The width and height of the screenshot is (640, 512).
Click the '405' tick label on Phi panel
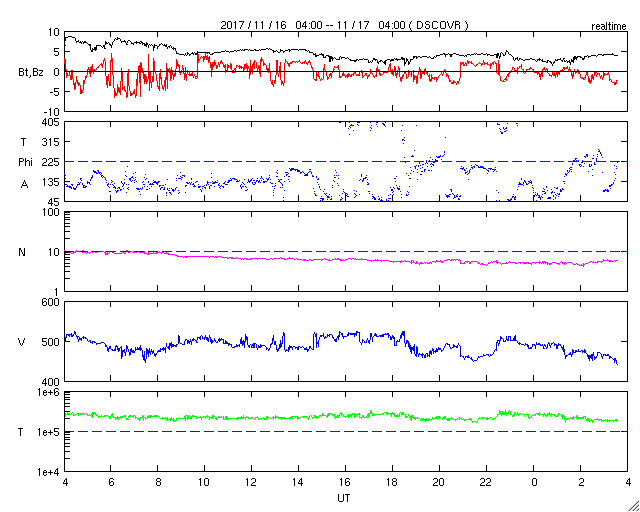[51, 122]
